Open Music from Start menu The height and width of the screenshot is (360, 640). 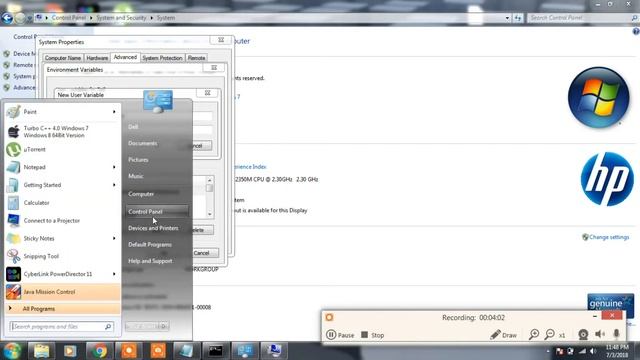point(136,176)
